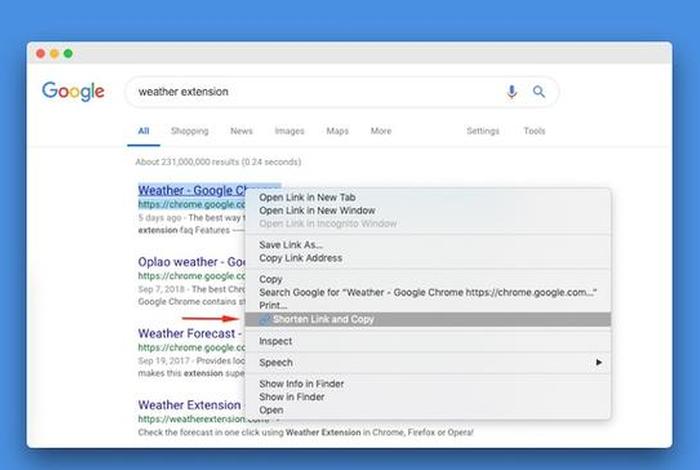Maximize the window with green button
The height and width of the screenshot is (470, 700).
click(x=68, y=54)
